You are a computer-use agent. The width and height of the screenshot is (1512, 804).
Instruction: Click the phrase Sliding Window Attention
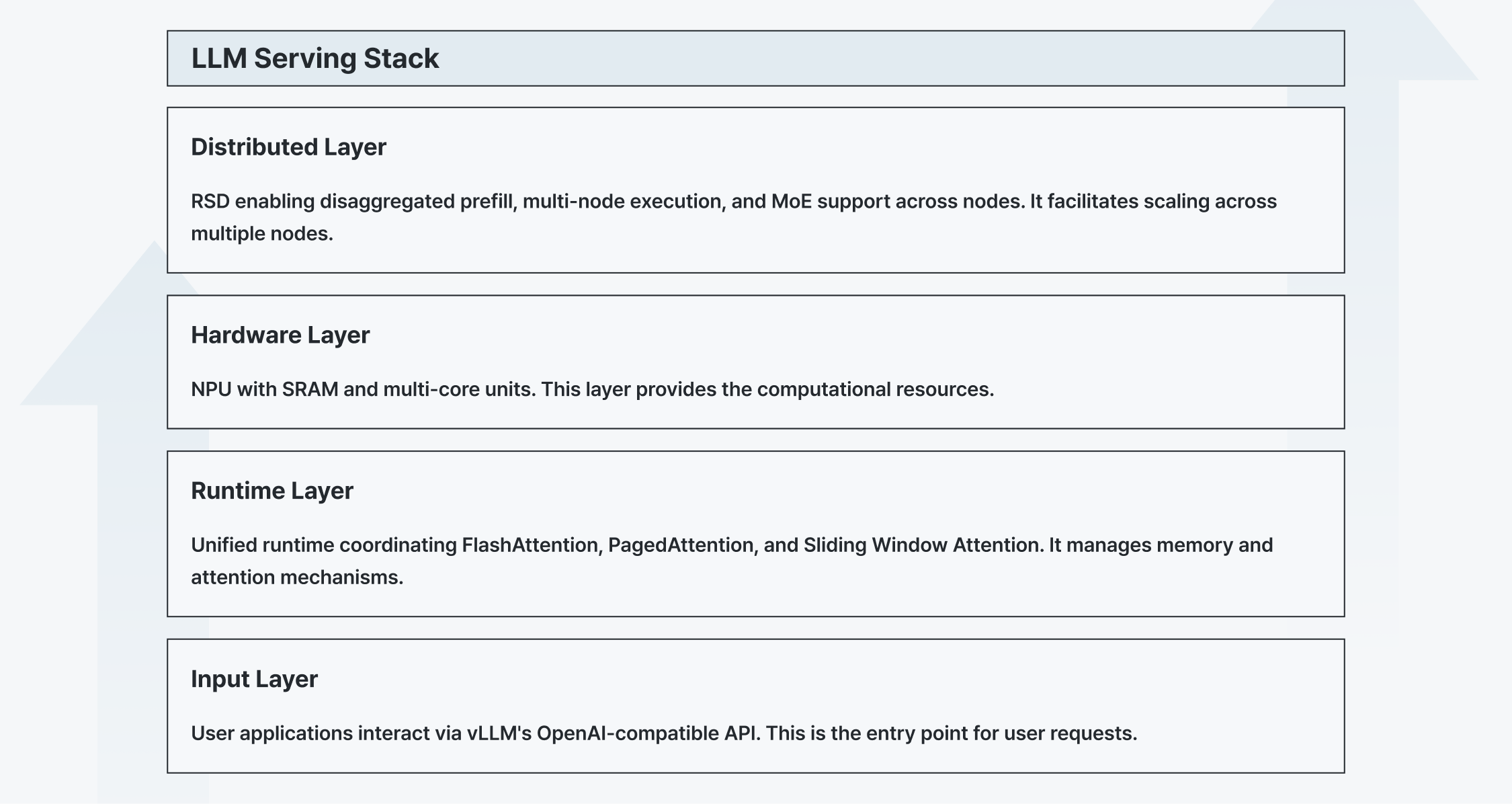pos(923,545)
